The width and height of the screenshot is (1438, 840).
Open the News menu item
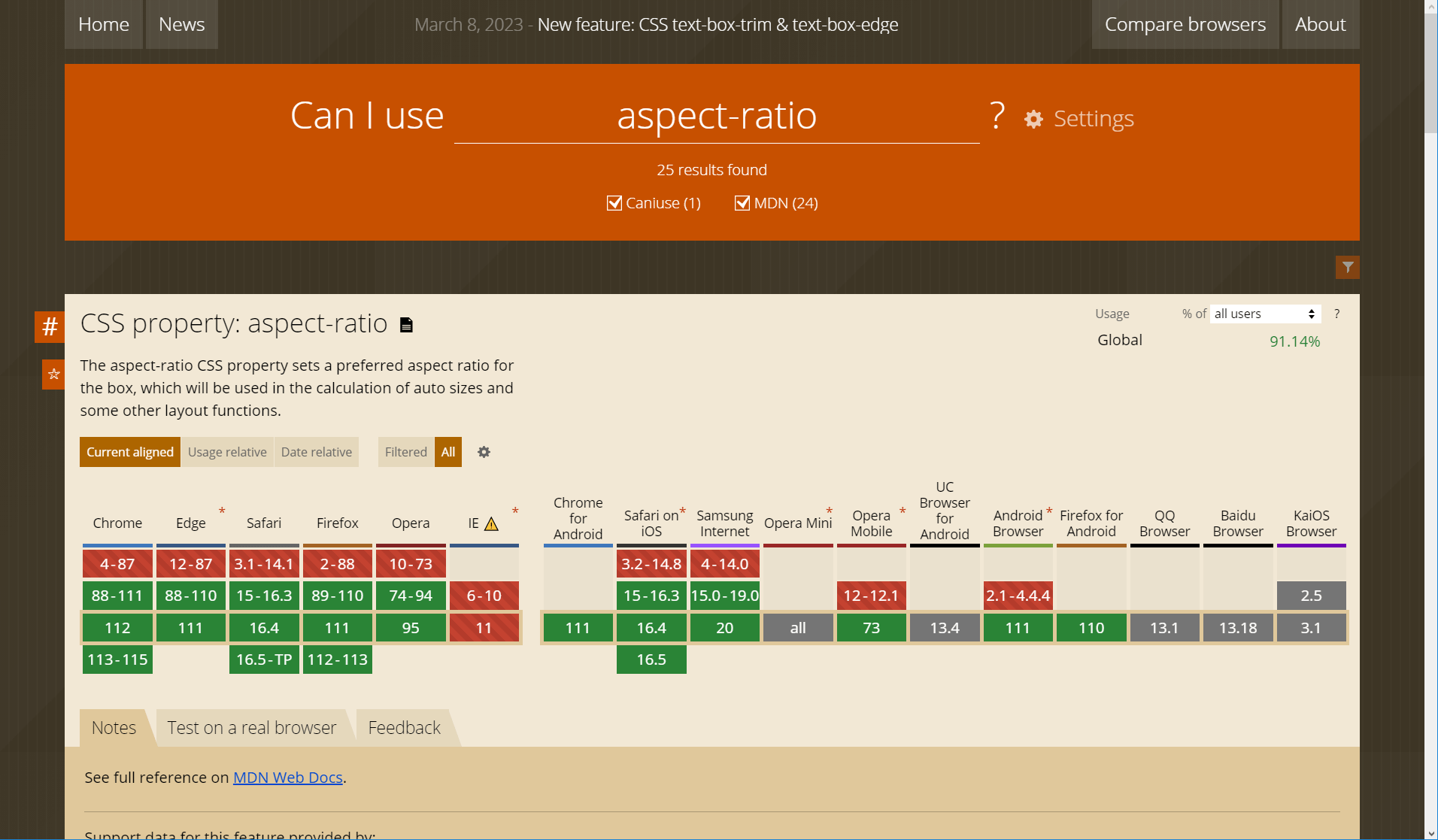coord(182,24)
